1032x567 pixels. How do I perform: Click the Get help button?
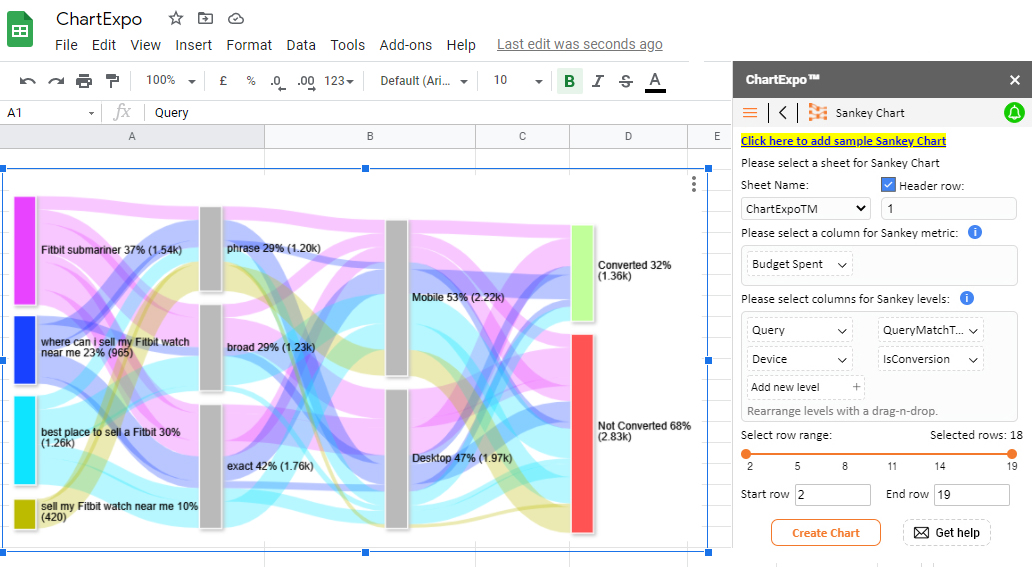(x=946, y=533)
